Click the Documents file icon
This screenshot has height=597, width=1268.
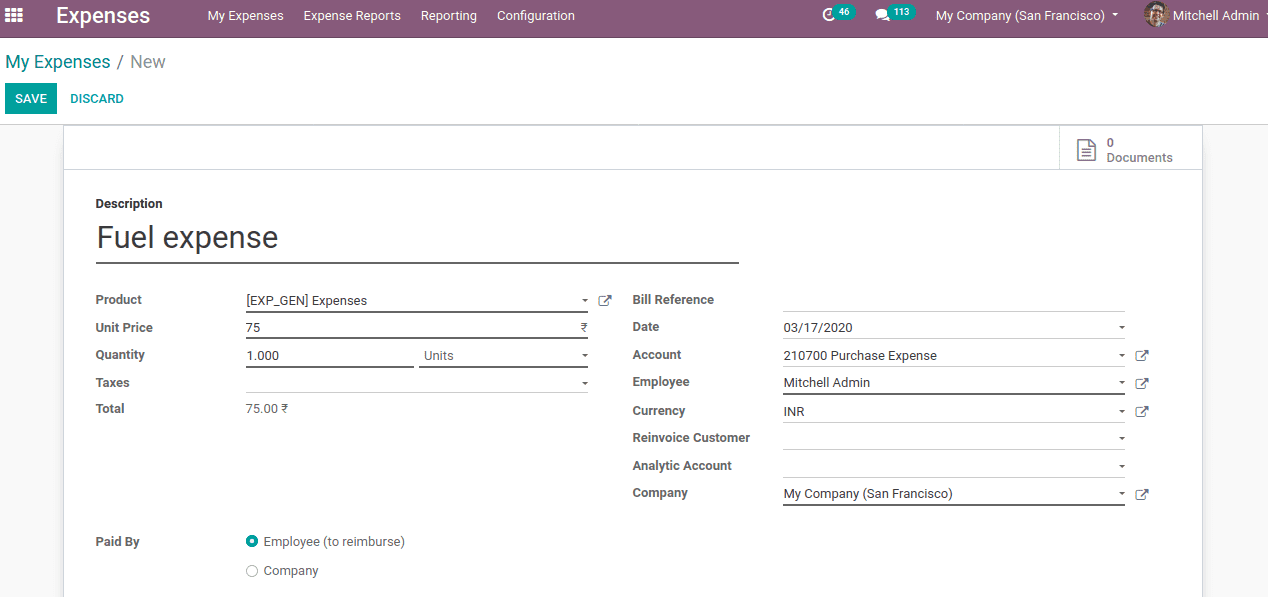click(x=1086, y=150)
